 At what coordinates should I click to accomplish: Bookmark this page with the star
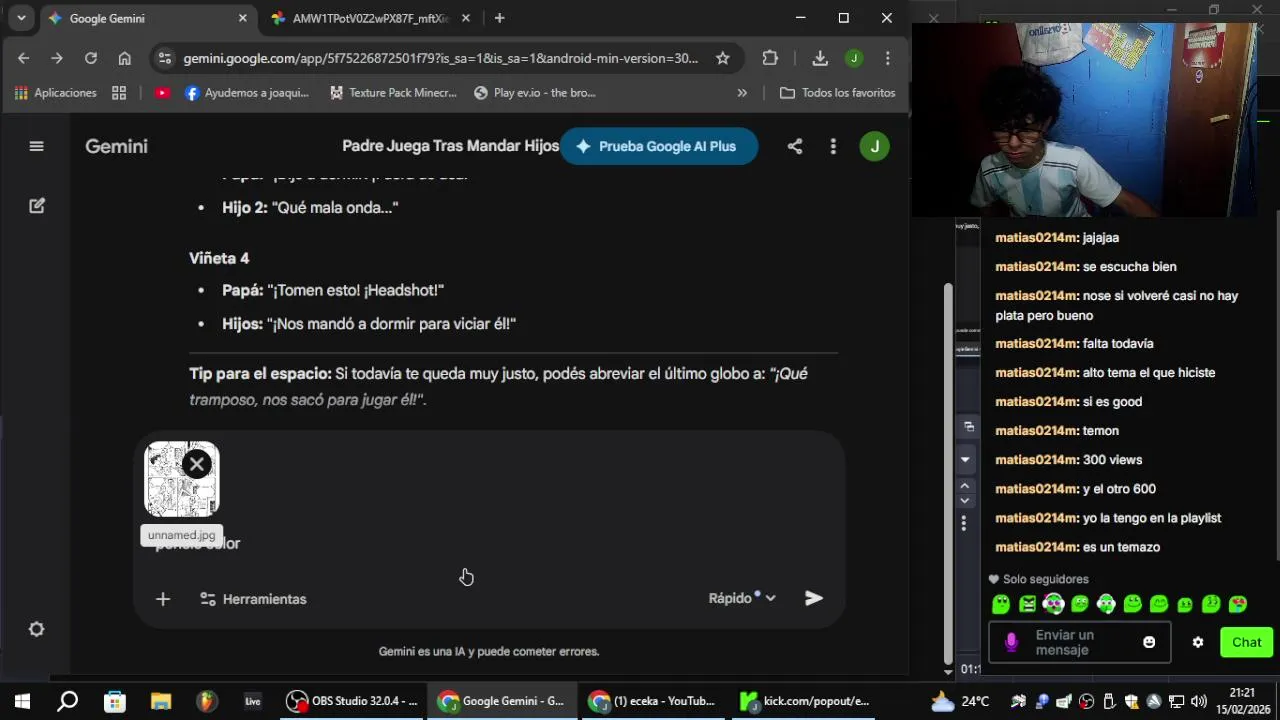click(x=722, y=58)
